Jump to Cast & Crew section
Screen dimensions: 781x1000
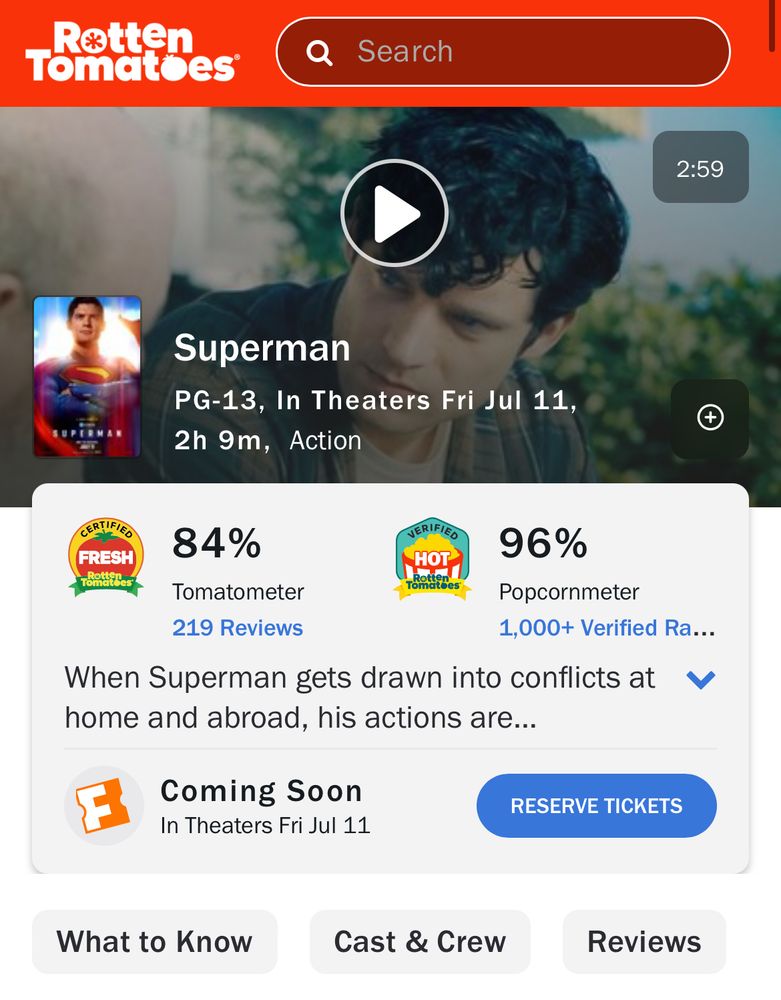pos(420,942)
